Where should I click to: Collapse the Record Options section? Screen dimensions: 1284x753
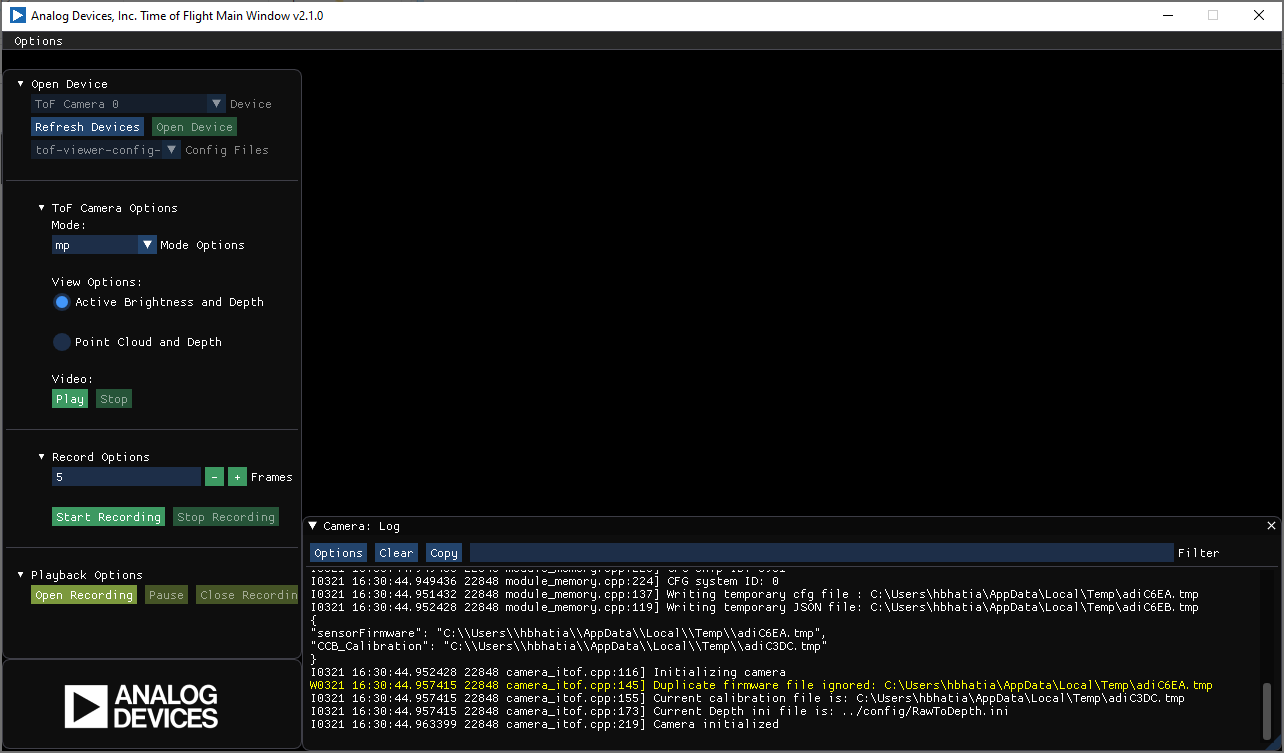coord(41,457)
